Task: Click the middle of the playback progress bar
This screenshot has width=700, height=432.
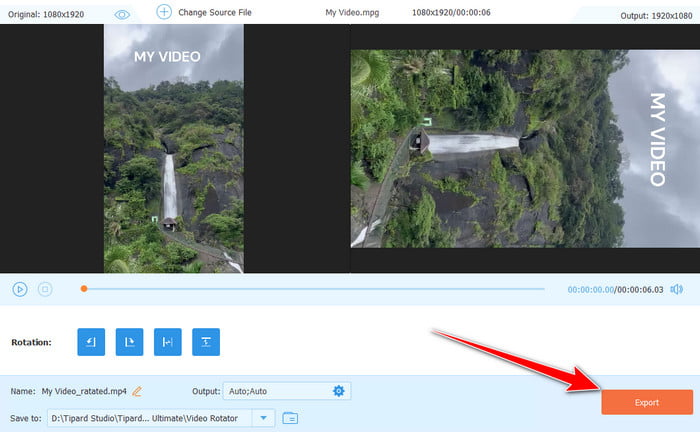Action: [314, 289]
